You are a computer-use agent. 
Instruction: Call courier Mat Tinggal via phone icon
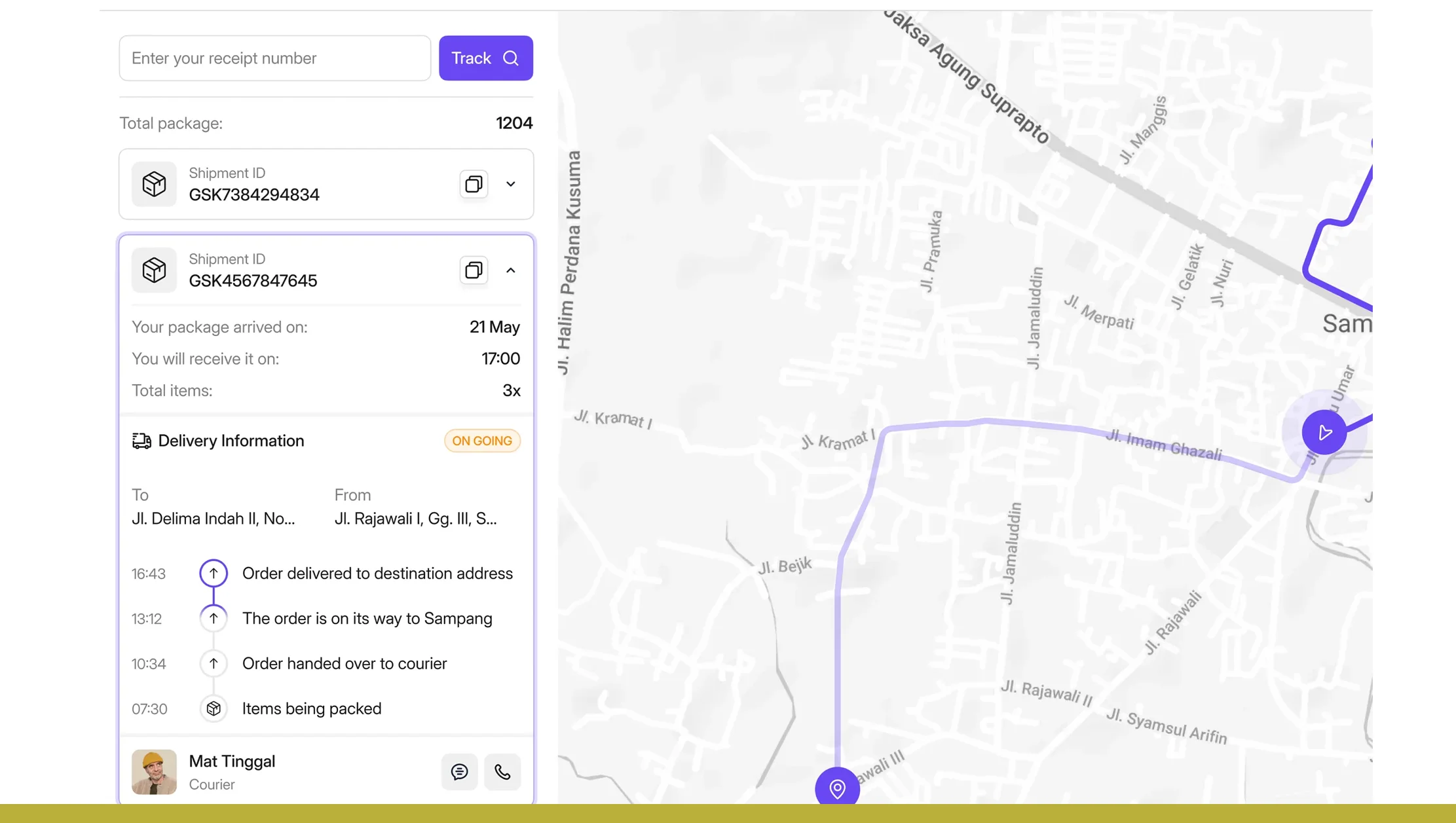[502, 772]
